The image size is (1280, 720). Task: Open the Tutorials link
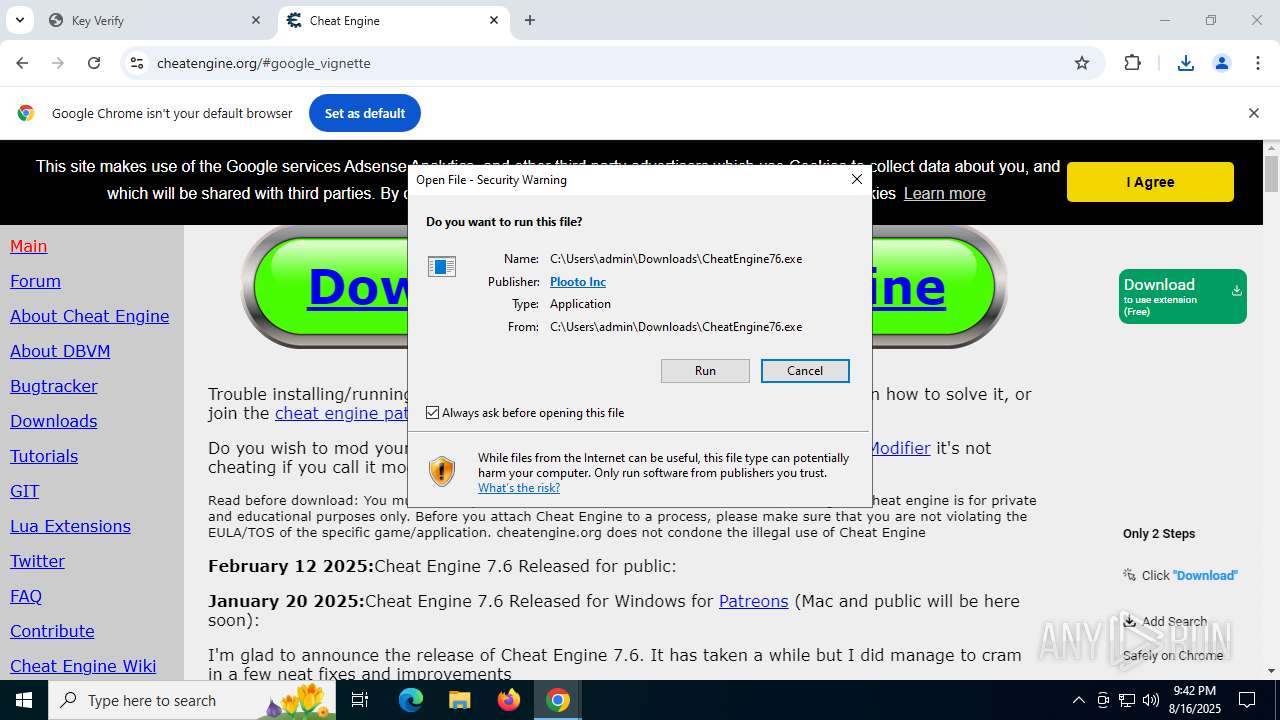click(44, 456)
